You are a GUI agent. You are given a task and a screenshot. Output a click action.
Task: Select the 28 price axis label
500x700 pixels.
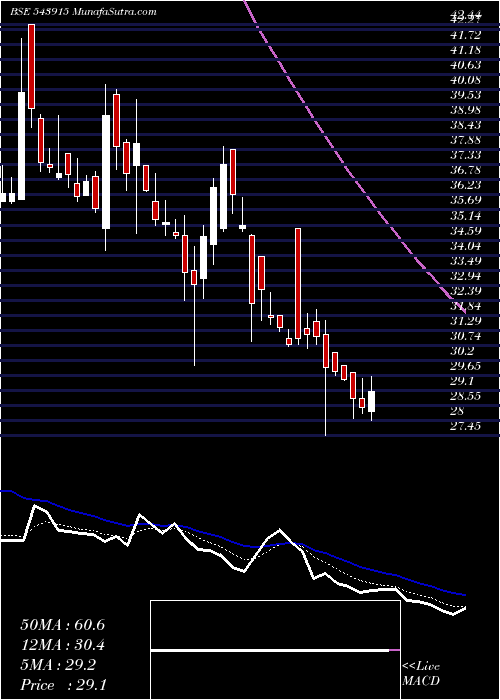click(x=458, y=412)
